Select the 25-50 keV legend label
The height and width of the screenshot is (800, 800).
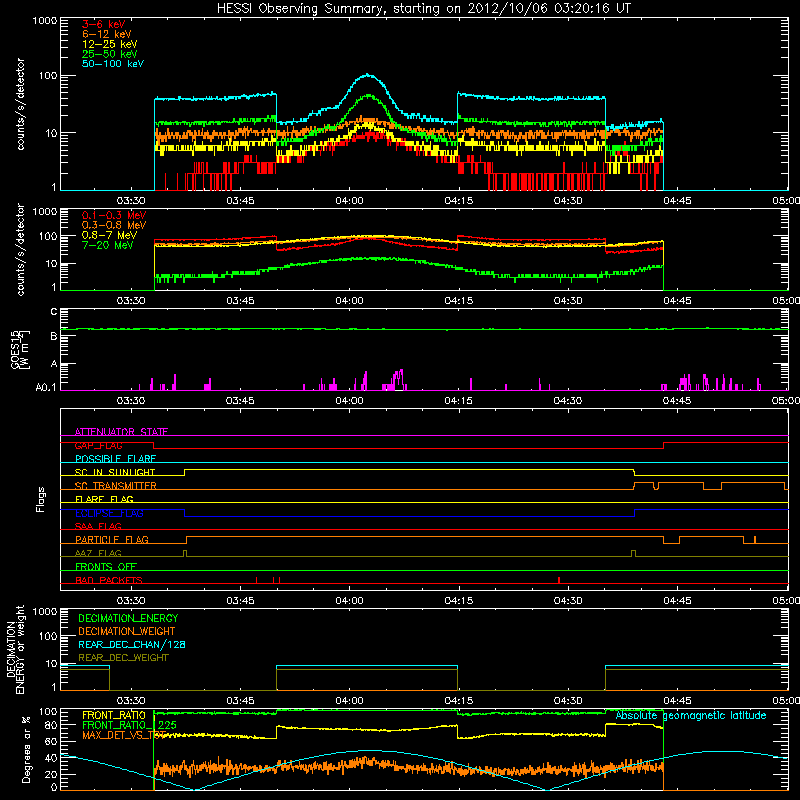(x=110, y=54)
